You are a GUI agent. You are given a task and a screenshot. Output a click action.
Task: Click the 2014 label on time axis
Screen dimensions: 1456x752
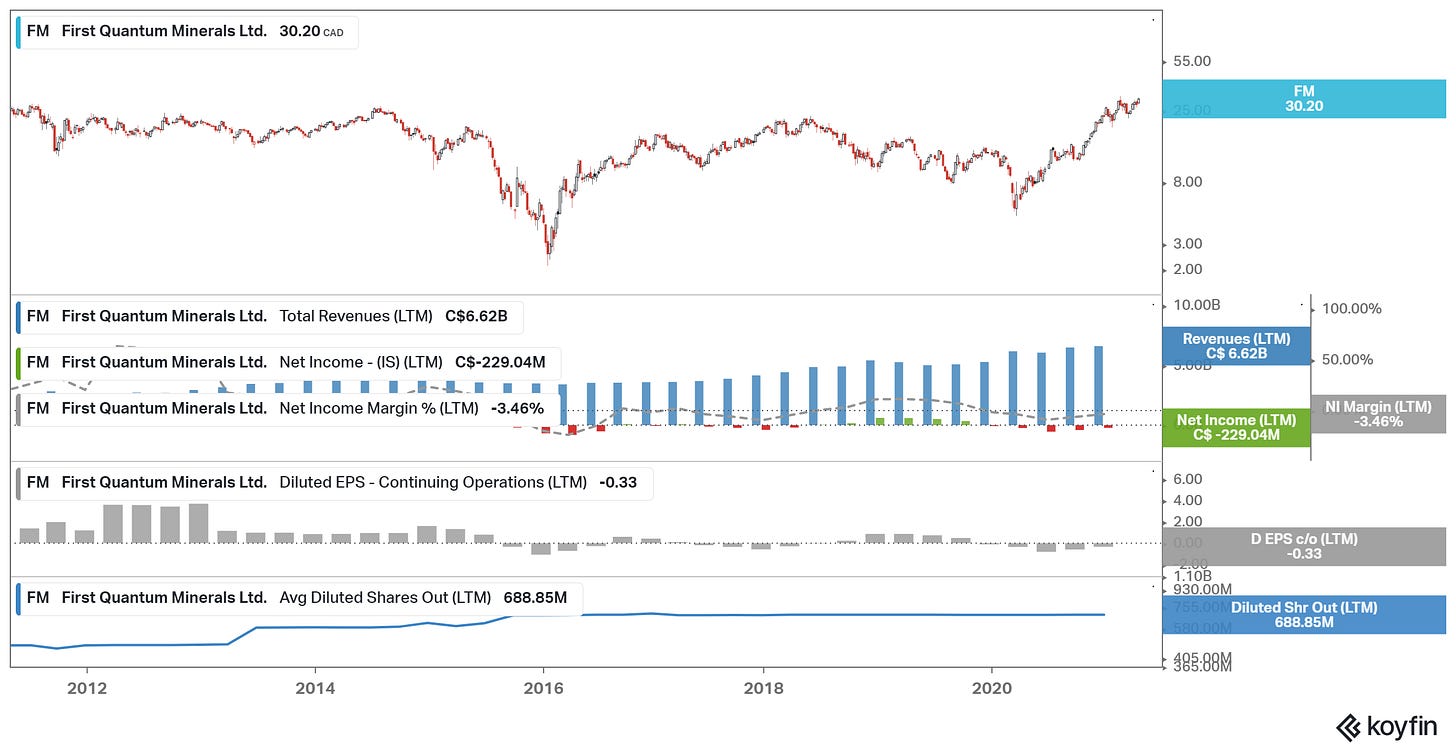pyautogui.click(x=315, y=689)
